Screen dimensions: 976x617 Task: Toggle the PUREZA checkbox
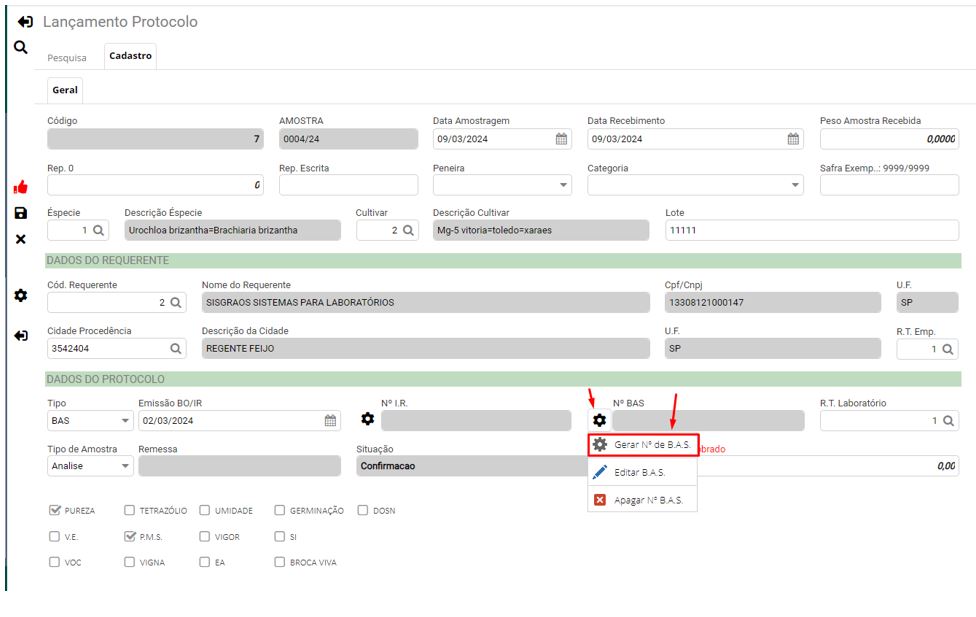(x=55, y=510)
